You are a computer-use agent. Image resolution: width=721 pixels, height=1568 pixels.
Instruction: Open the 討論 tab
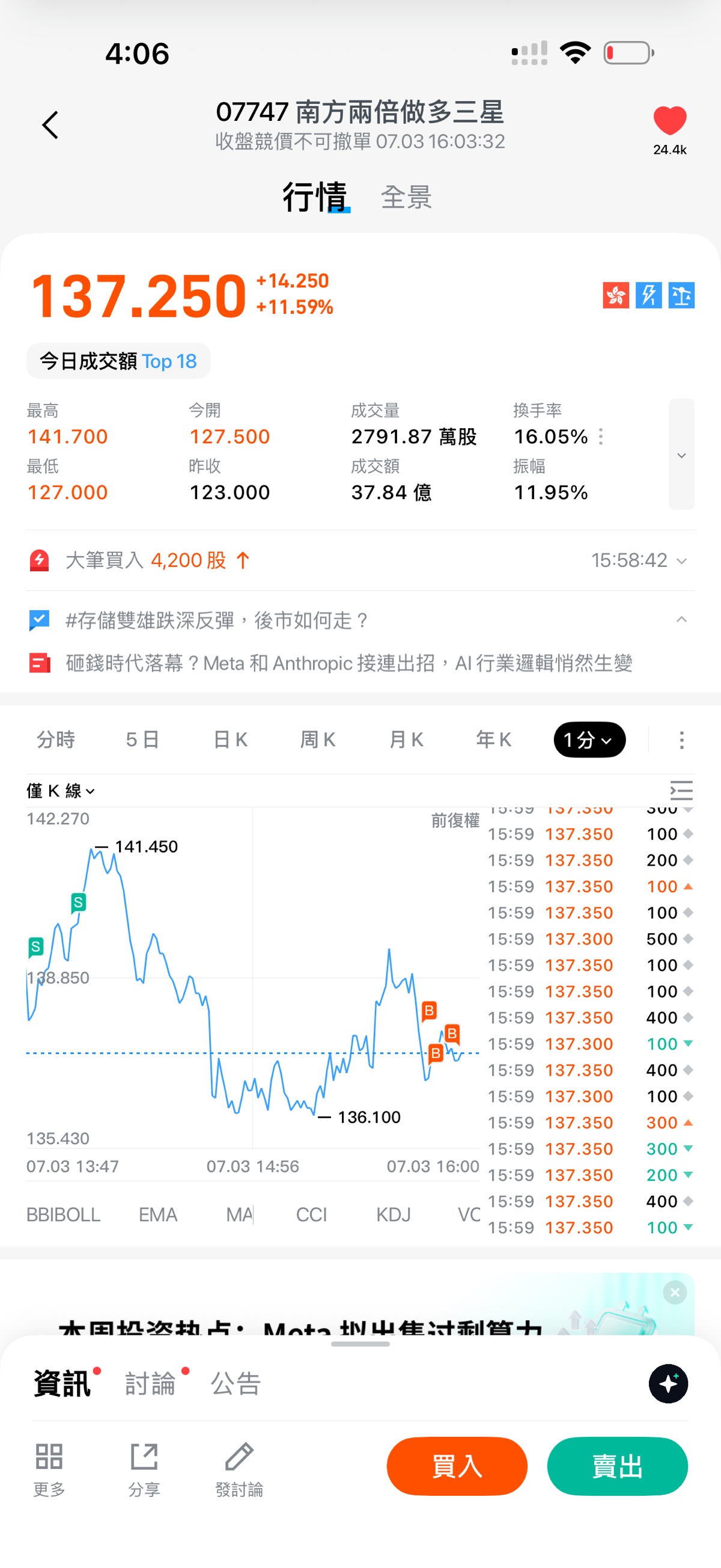click(x=150, y=1383)
